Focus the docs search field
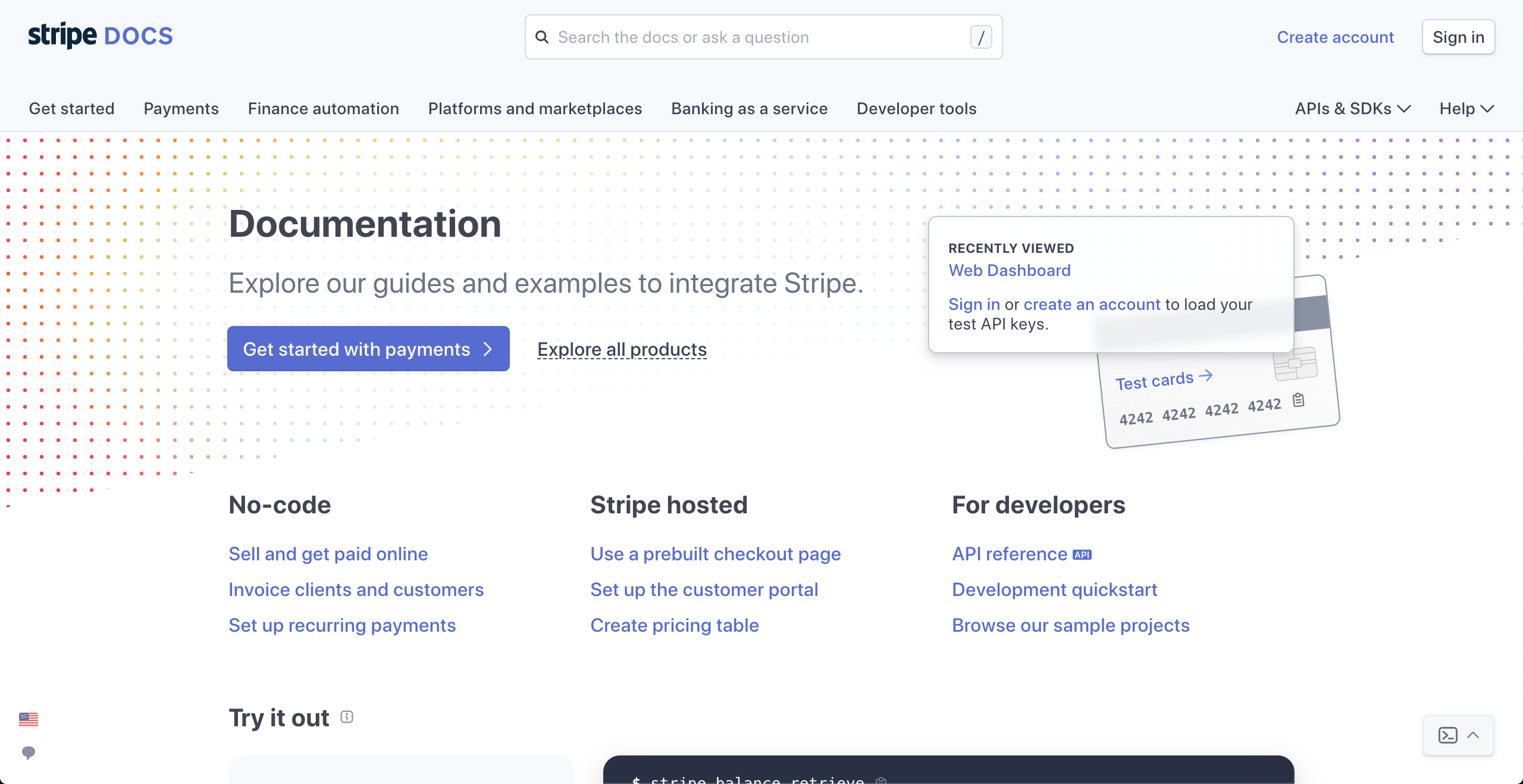Viewport: 1523px width, 784px height. pos(764,37)
